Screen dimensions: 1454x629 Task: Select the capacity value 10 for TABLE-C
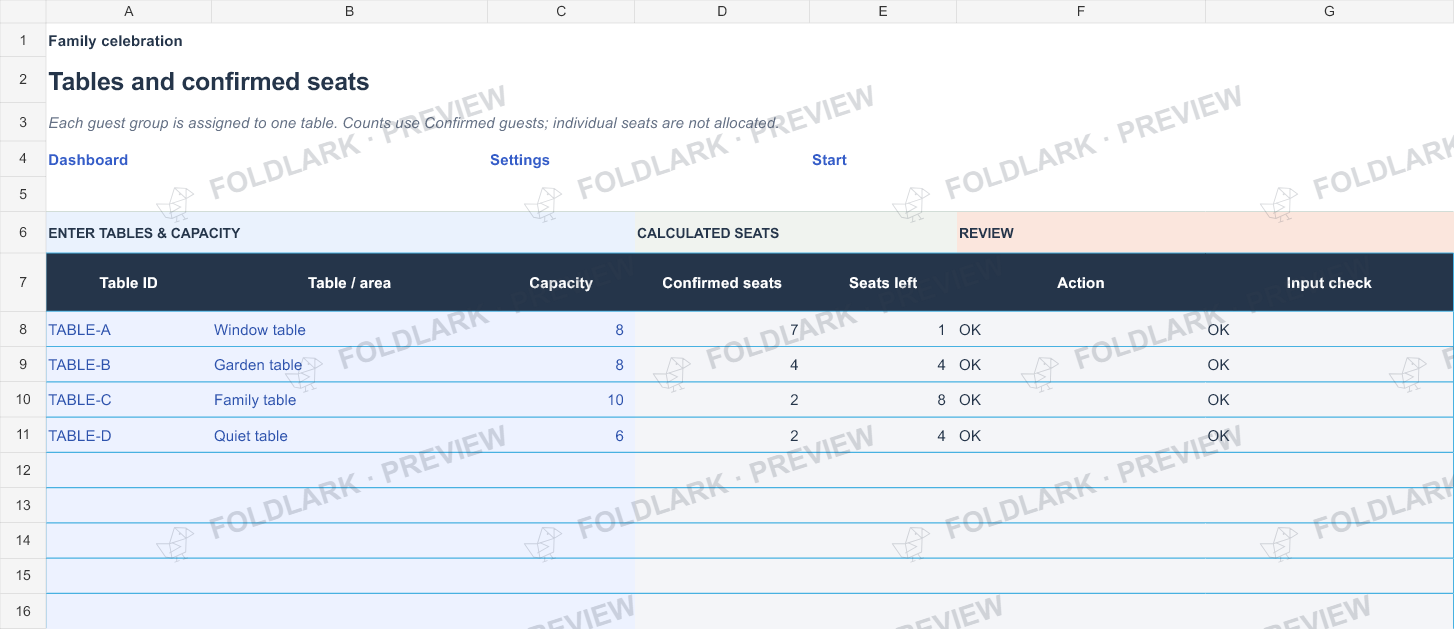tap(561, 400)
